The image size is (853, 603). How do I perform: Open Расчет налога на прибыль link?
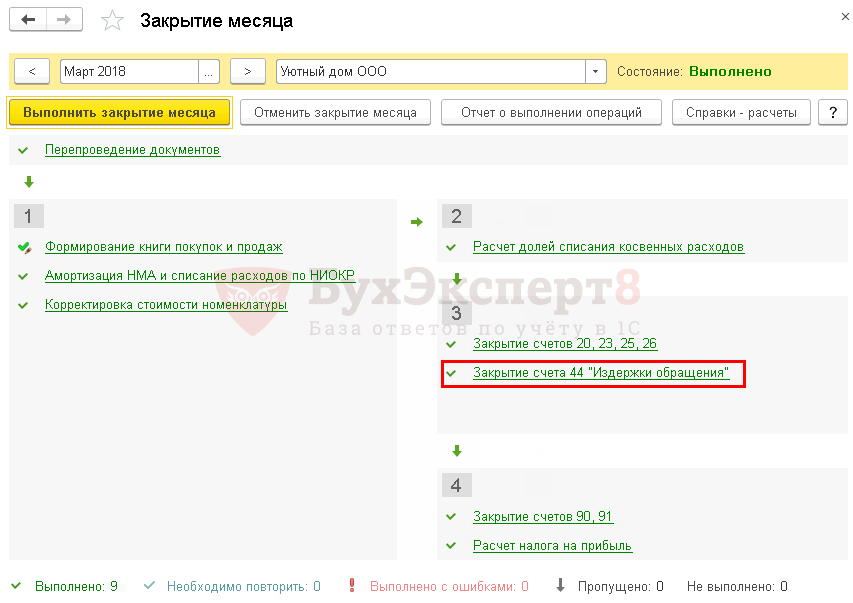coord(552,545)
